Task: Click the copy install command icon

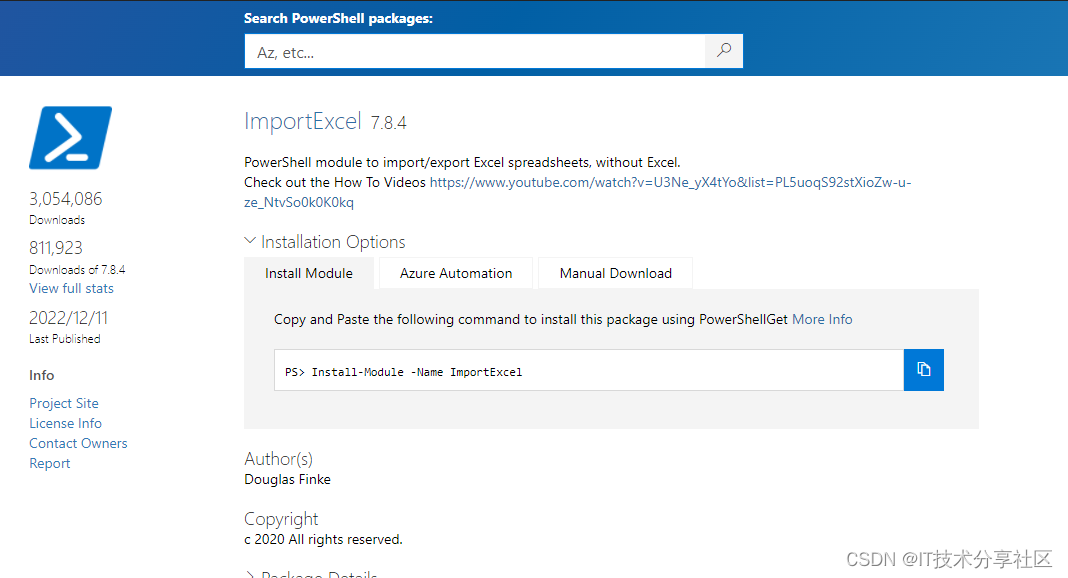Action: (923, 370)
